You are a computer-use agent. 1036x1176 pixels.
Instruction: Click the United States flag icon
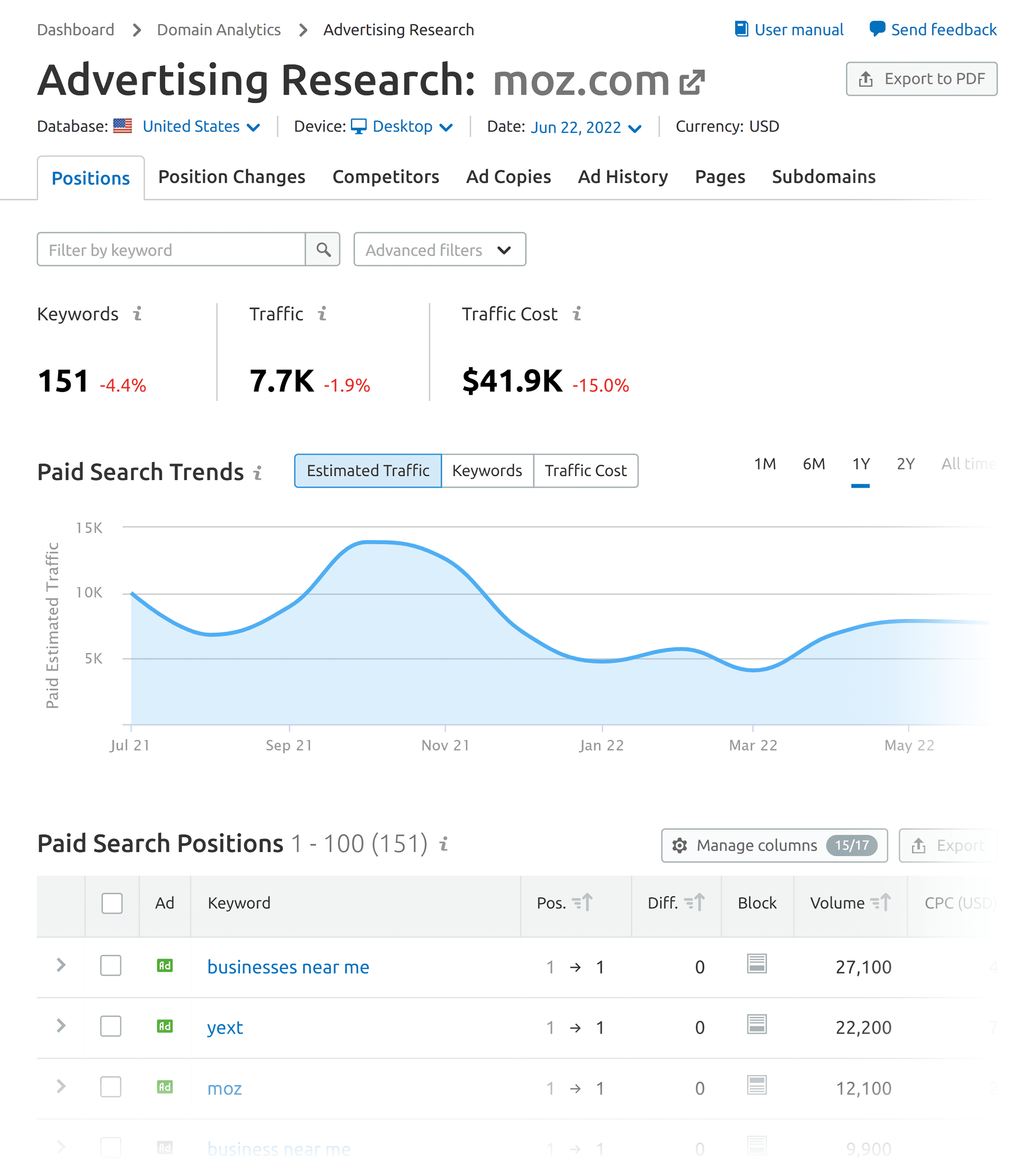coord(123,126)
